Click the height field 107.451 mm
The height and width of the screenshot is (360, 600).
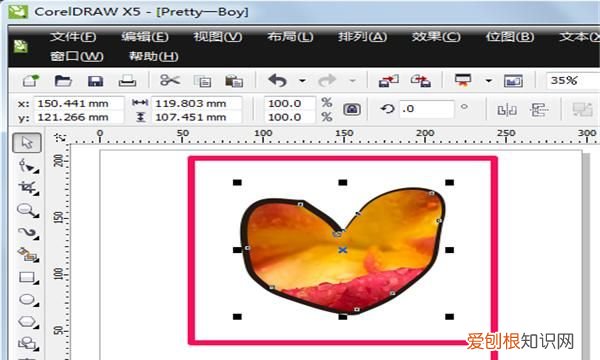(197, 117)
